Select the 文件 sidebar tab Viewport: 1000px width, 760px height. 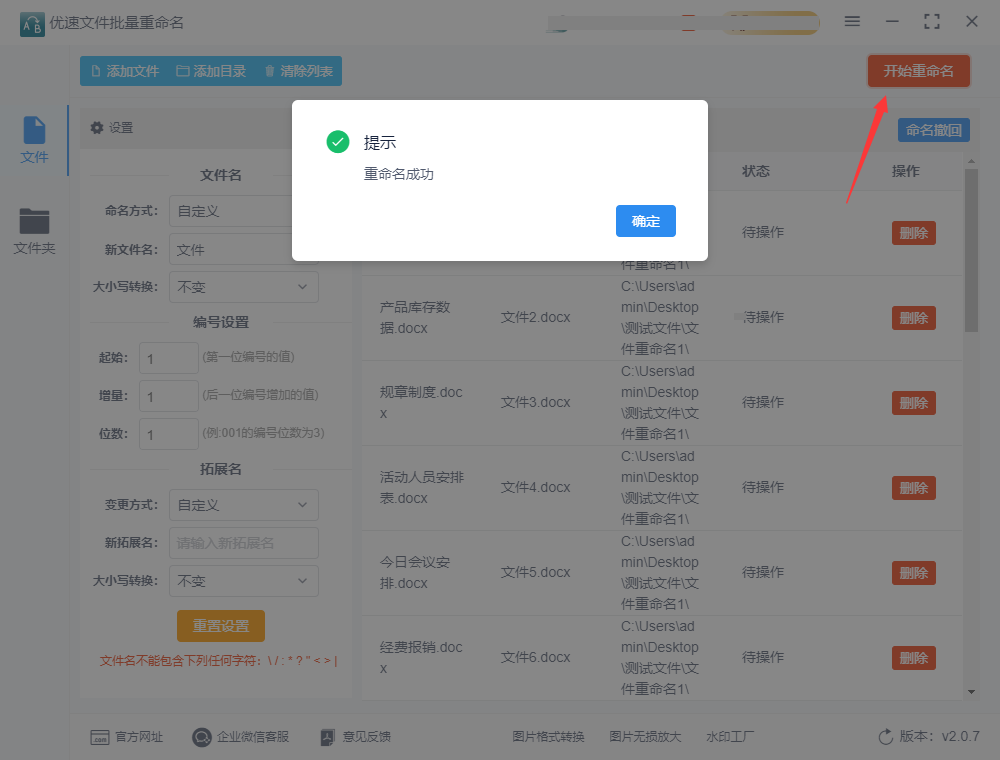tap(34, 140)
